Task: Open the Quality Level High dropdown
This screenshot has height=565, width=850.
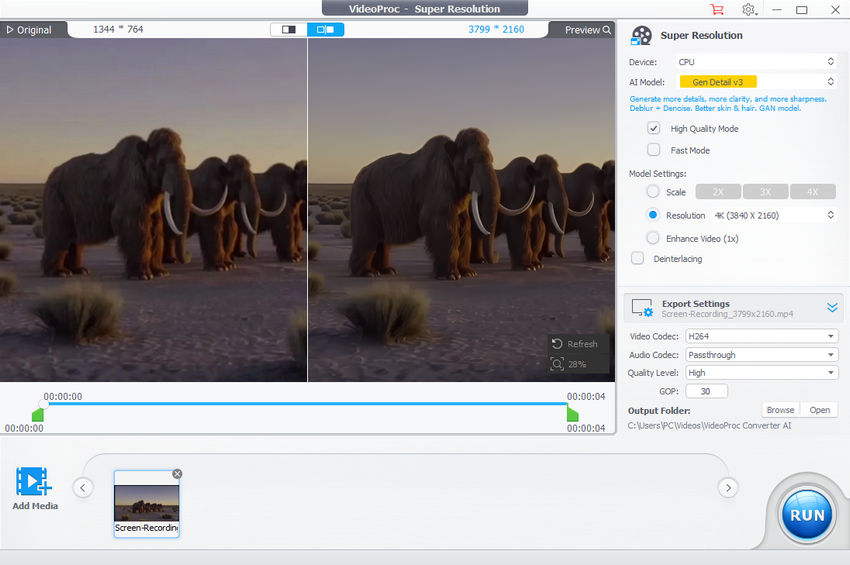Action: tap(762, 373)
